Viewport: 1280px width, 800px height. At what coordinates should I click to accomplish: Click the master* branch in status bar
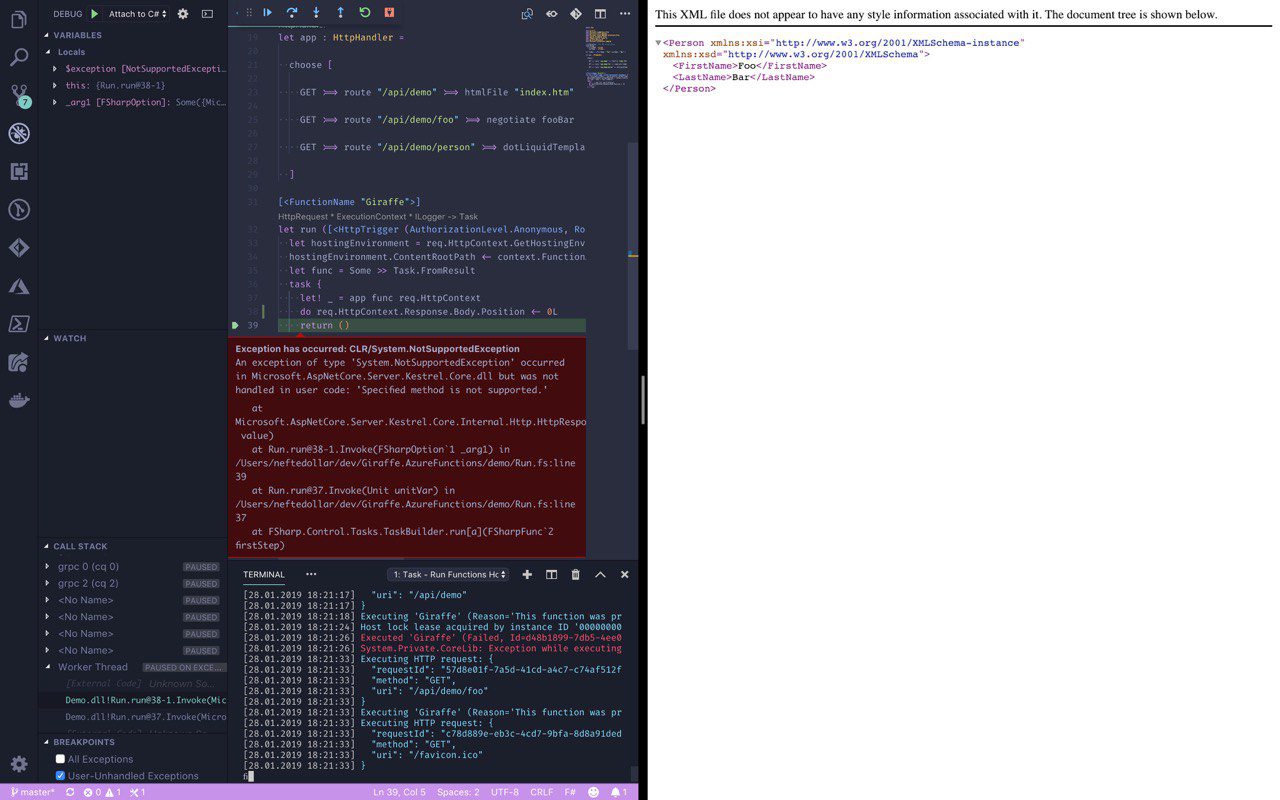tap(33, 792)
